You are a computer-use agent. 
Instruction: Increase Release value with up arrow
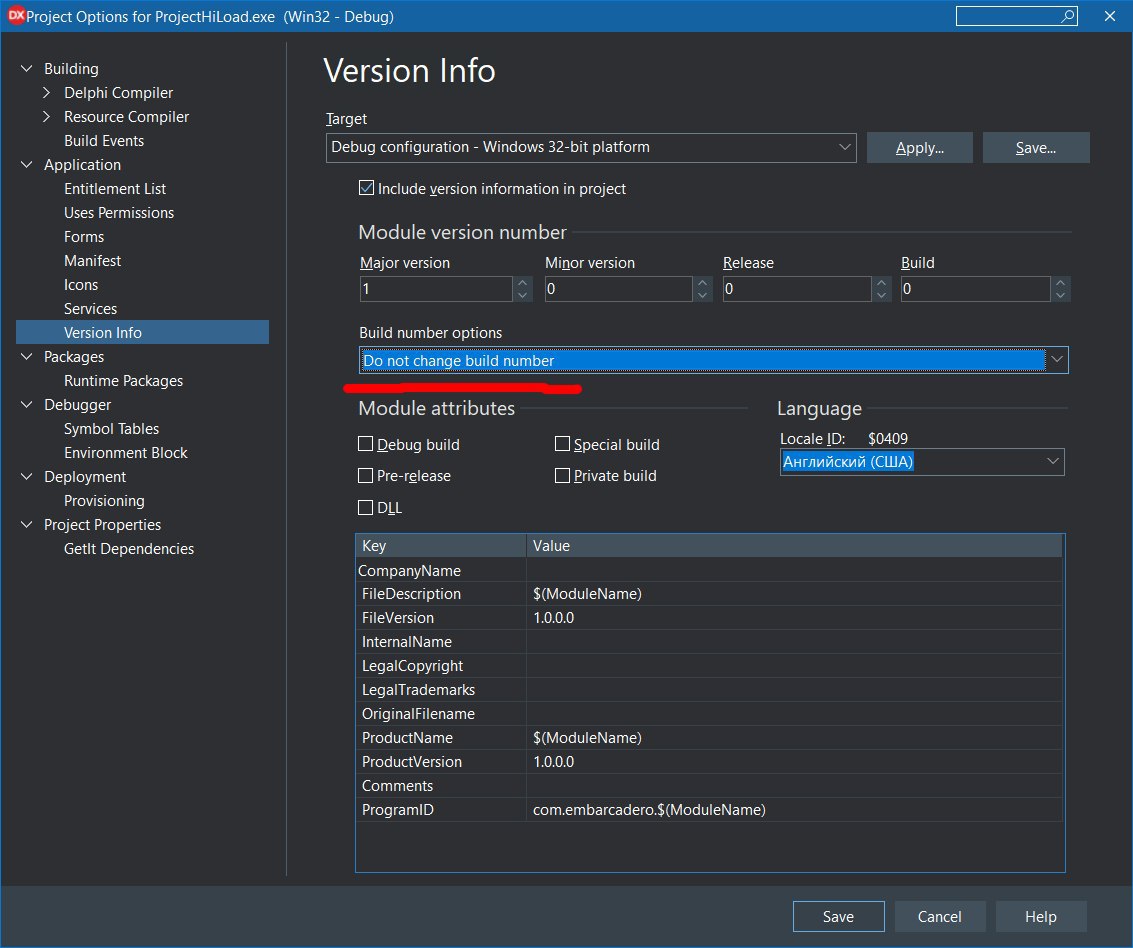881,283
